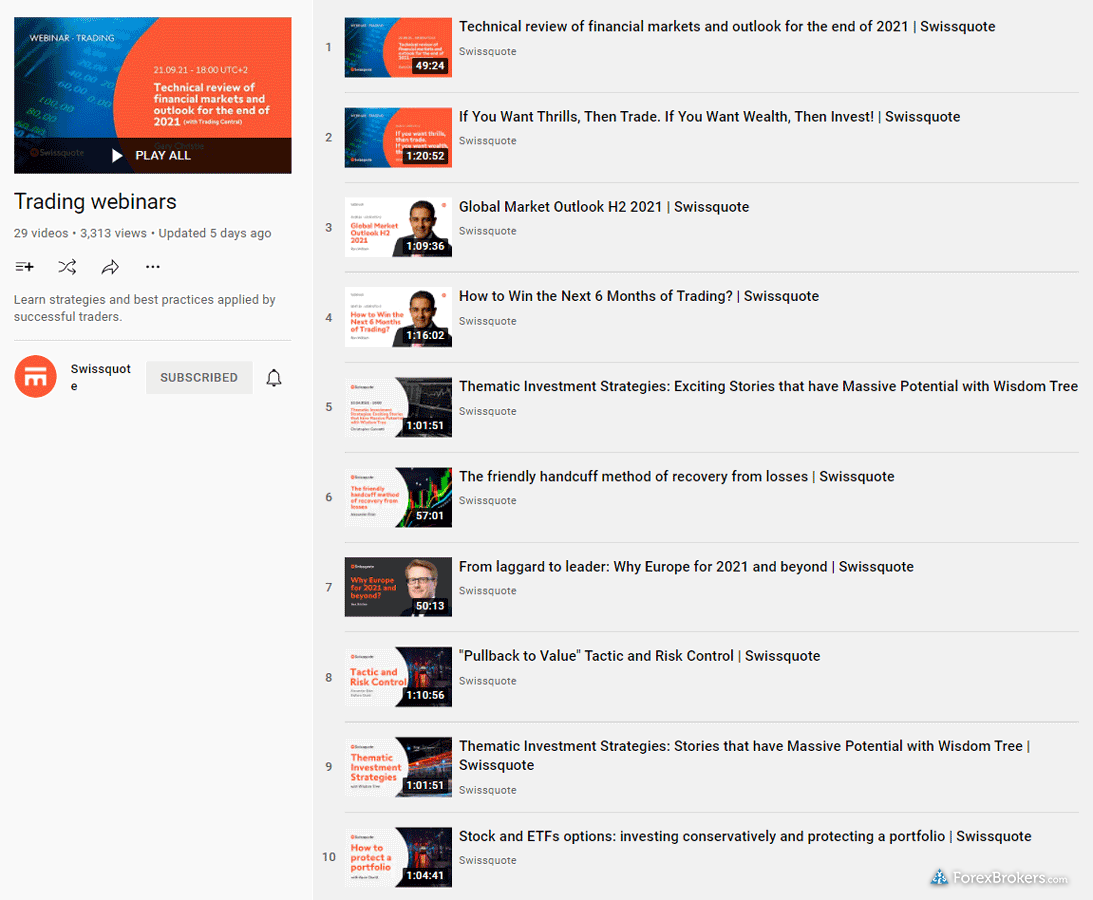Open 'If You Want Thrills, Then Trade' title
This screenshot has height=900, width=1093.
click(710, 116)
